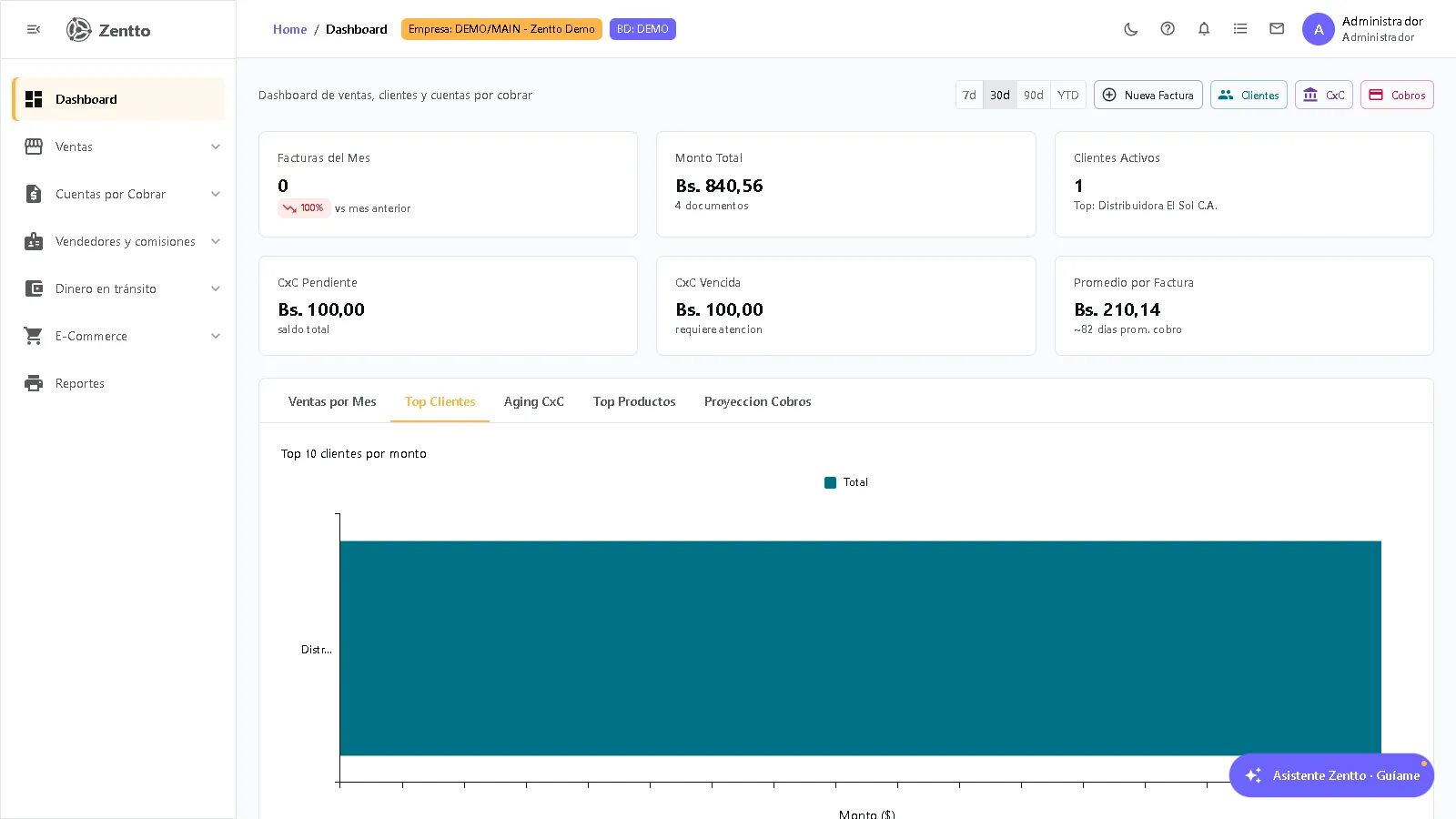Switch to the Proyeccion Cobros tab
This screenshot has height=819, width=1456.
click(758, 401)
